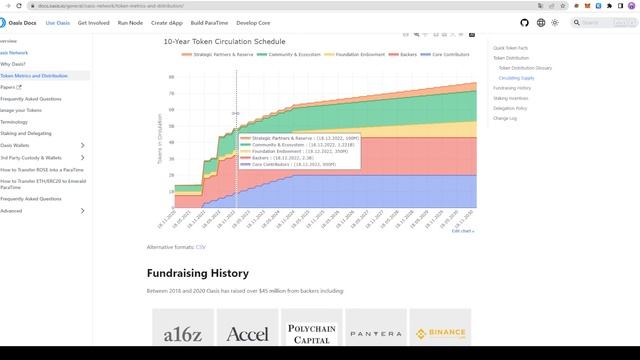Image resolution: width=640 pixels, height=360 pixels.
Task: Toggle Core Contributors legend series
Action: click(445, 54)
